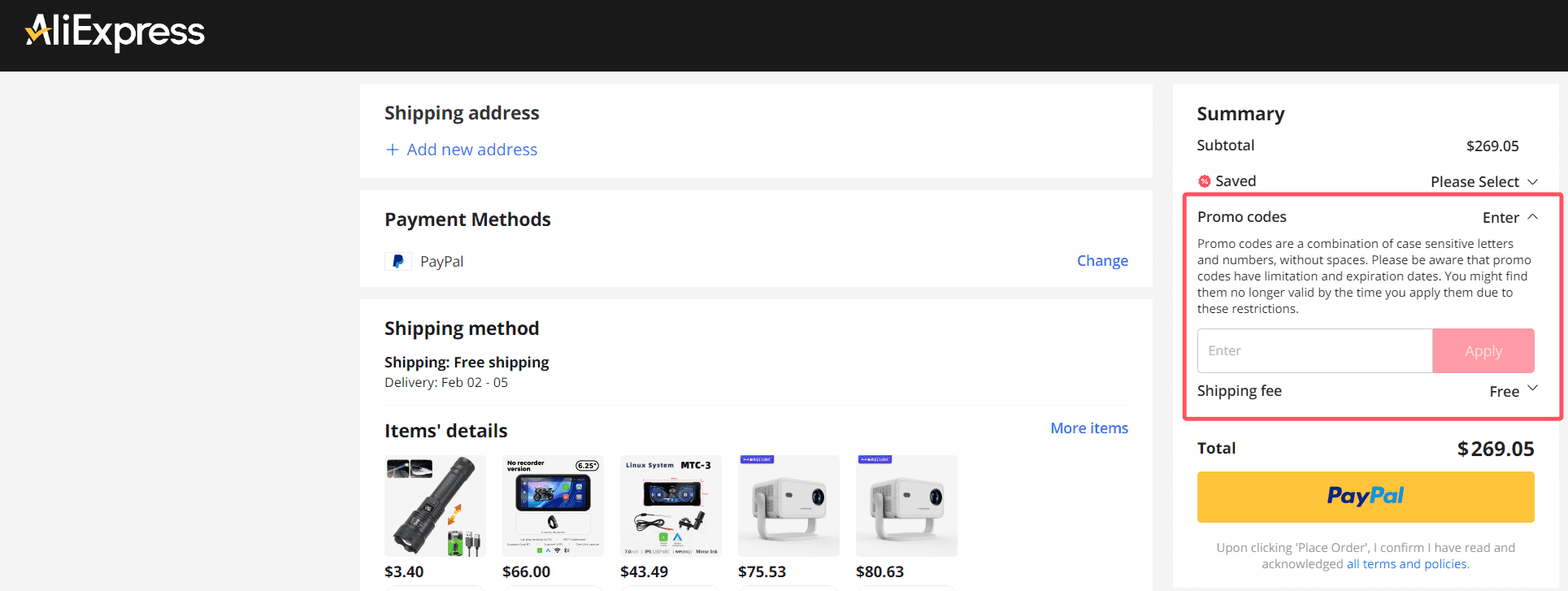Click the $75.53 price
The width and height of the screenshot is (1568, 591).
pyautogui.click(x=762, y=571)
